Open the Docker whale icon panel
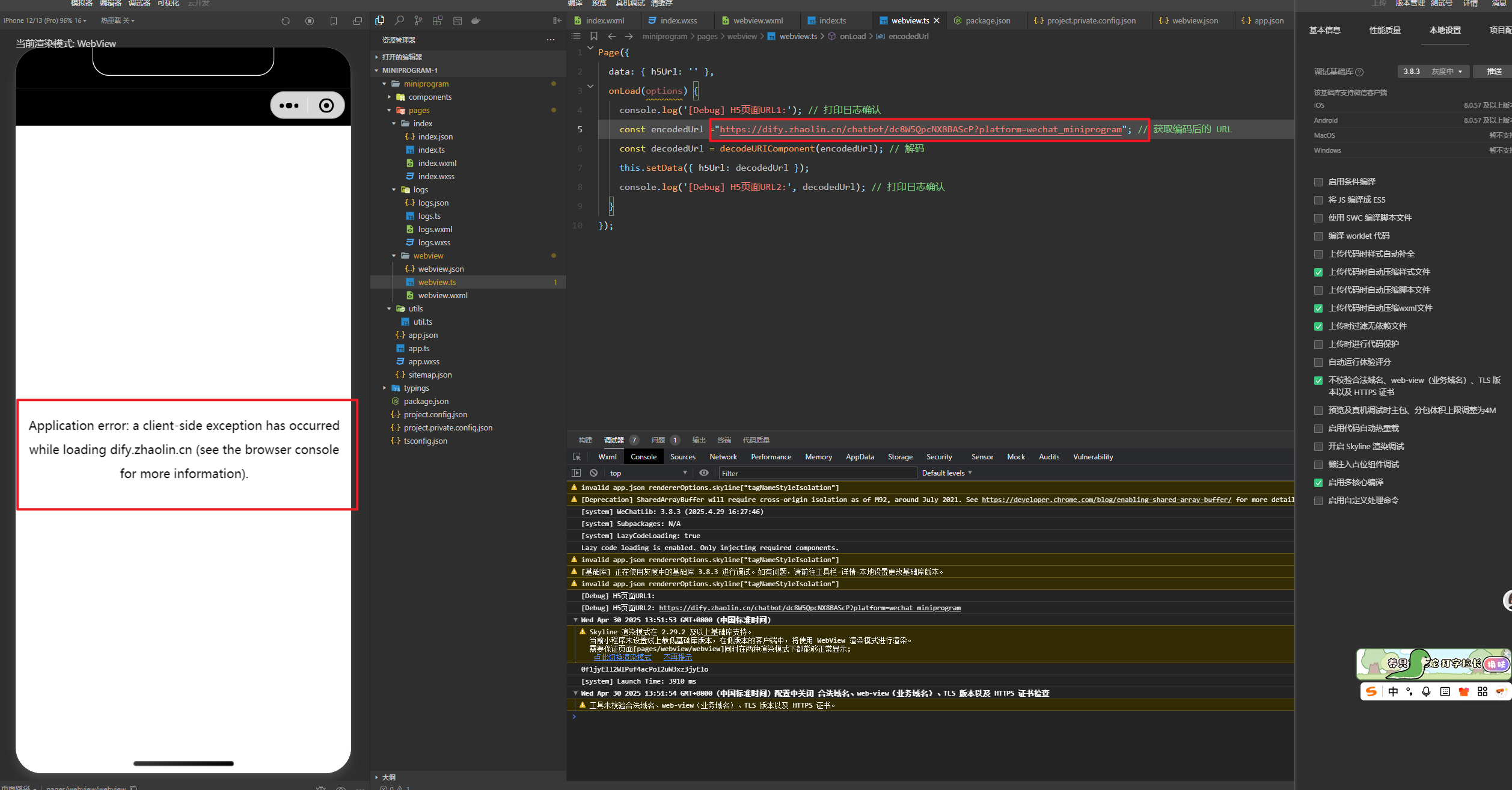The height and width of the screenshot is (790, 1512). tap(476, 20)
